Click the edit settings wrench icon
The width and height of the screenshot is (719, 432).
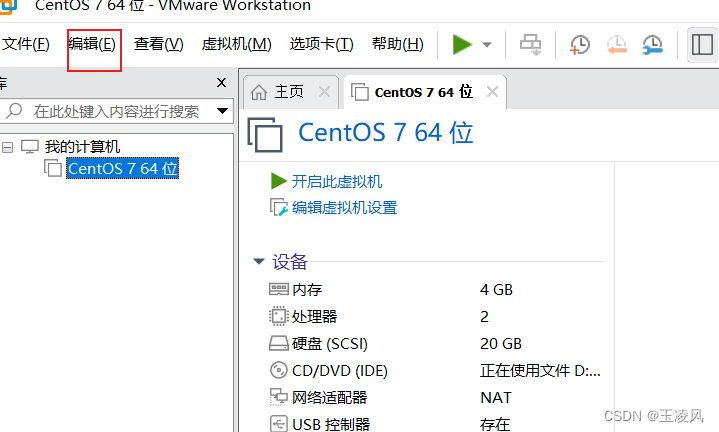point(278,208)
